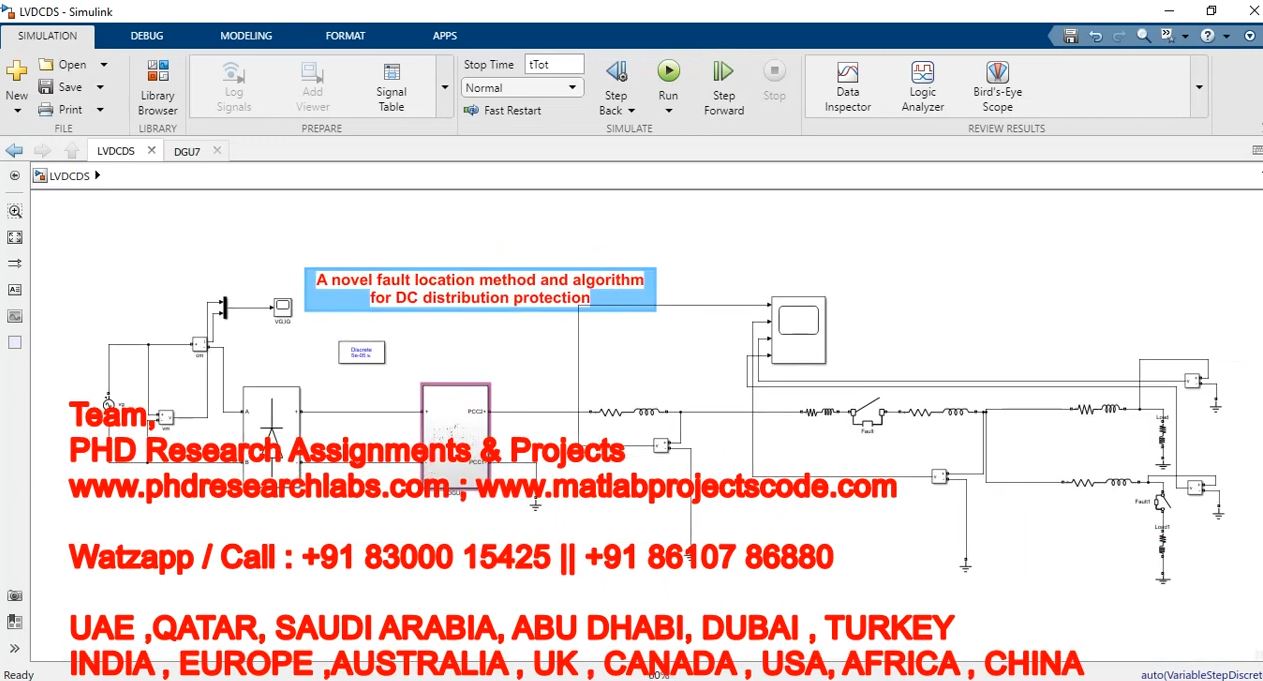Open the Signal Table
This screenshot has width=1263, height=681.
(x=392, y=88)
